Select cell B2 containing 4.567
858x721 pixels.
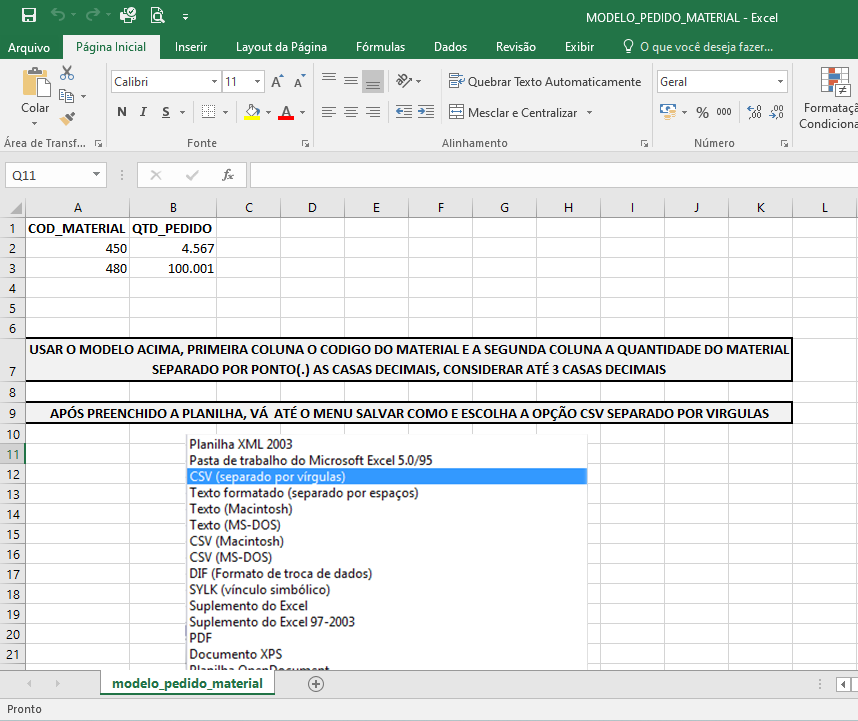pyautogui.click(x=173, y=248)
